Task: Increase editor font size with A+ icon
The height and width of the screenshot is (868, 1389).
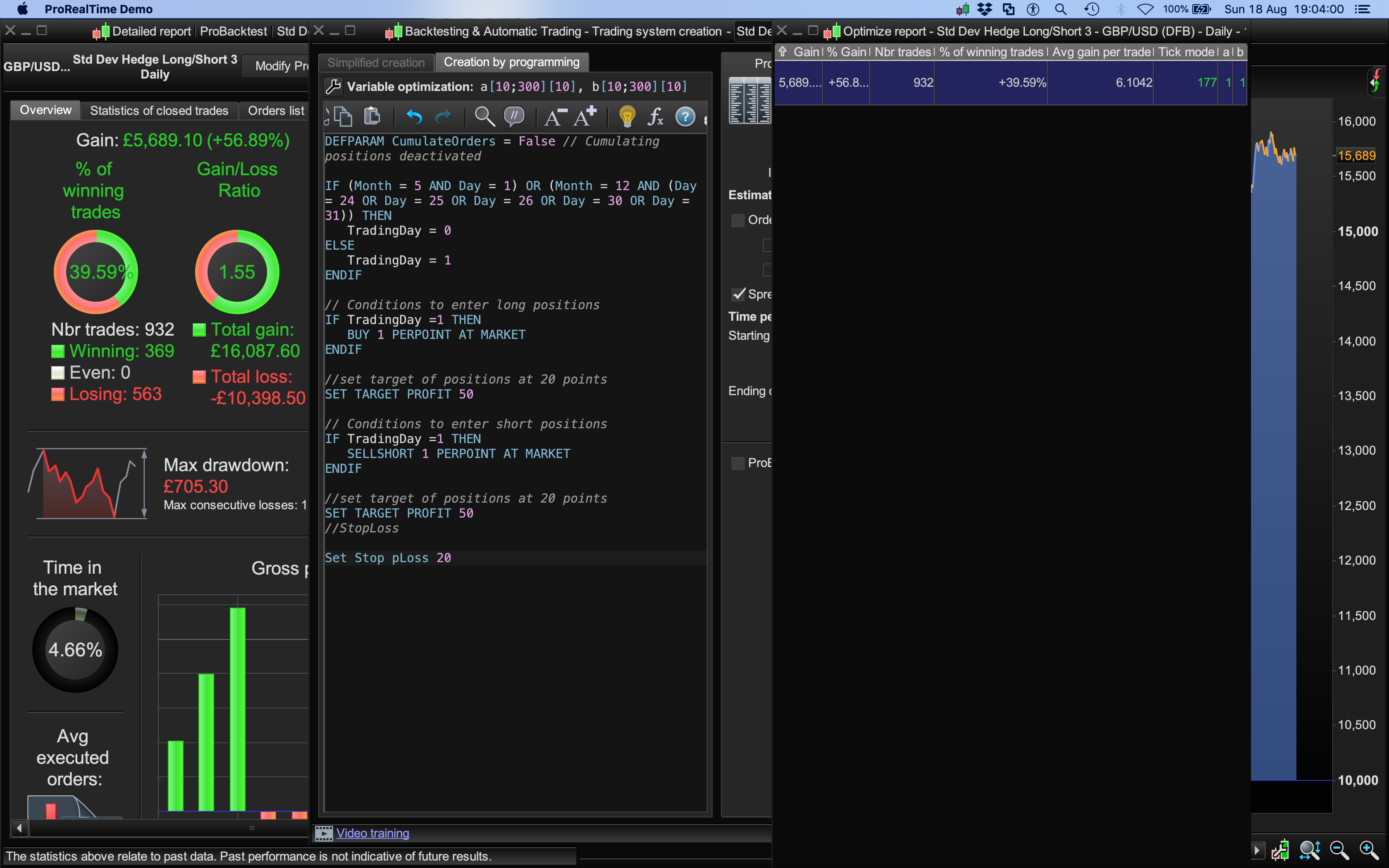Action: [x=585, y=117]
